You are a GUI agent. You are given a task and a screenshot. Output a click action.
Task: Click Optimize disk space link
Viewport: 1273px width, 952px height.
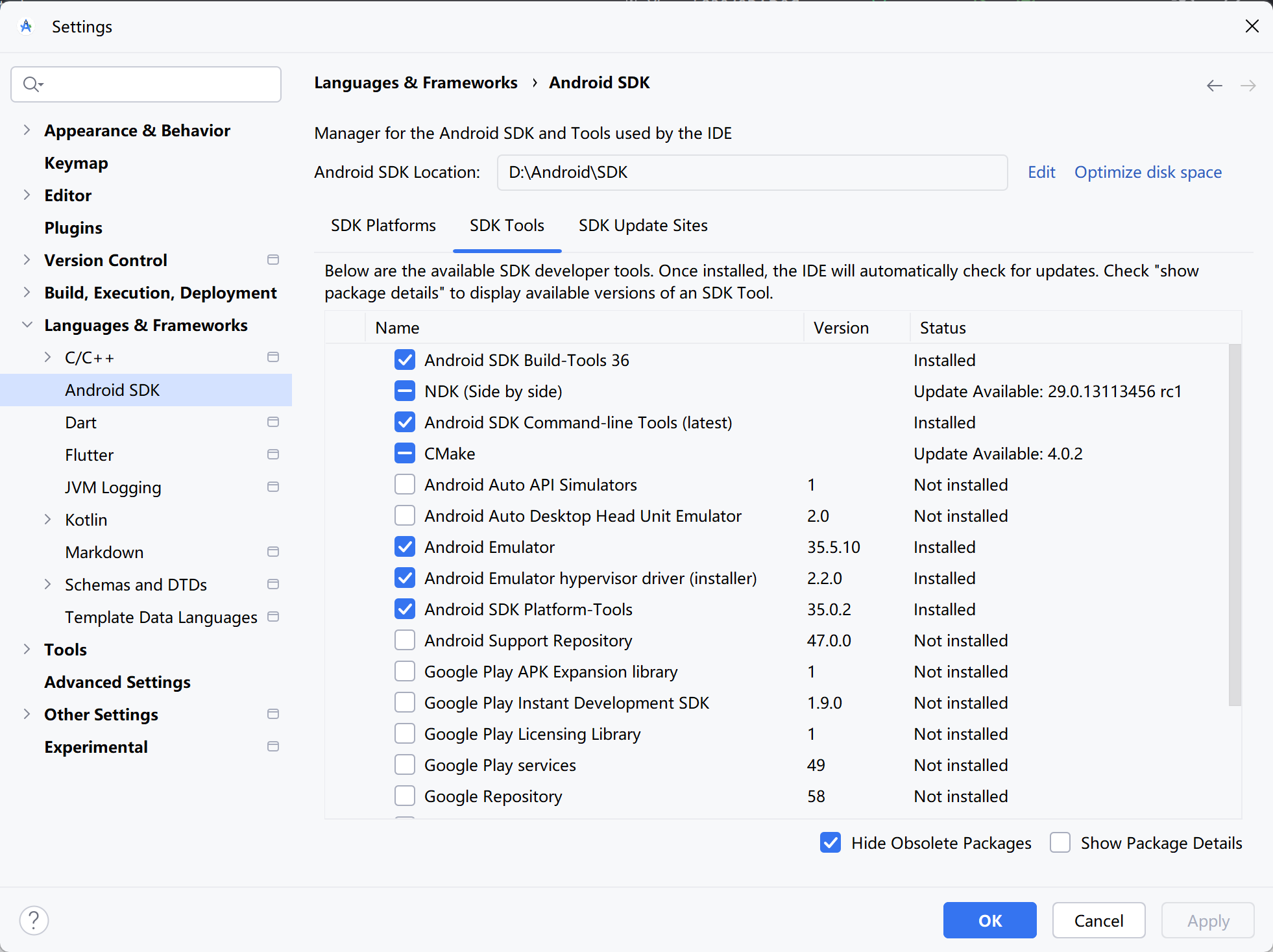tap(1147, 172)
